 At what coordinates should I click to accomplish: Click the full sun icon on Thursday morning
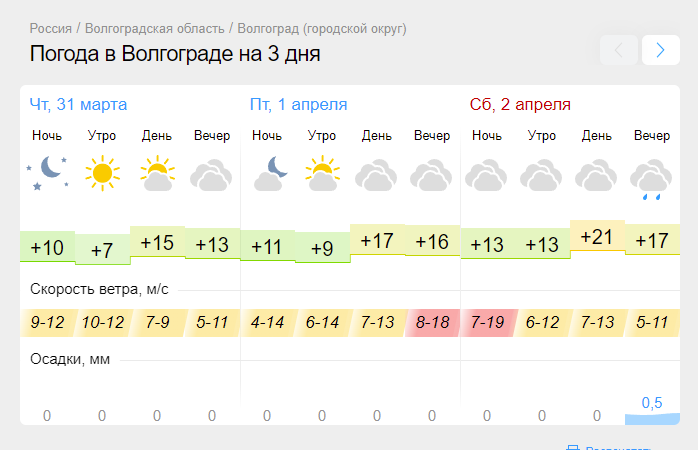[102, 173]
